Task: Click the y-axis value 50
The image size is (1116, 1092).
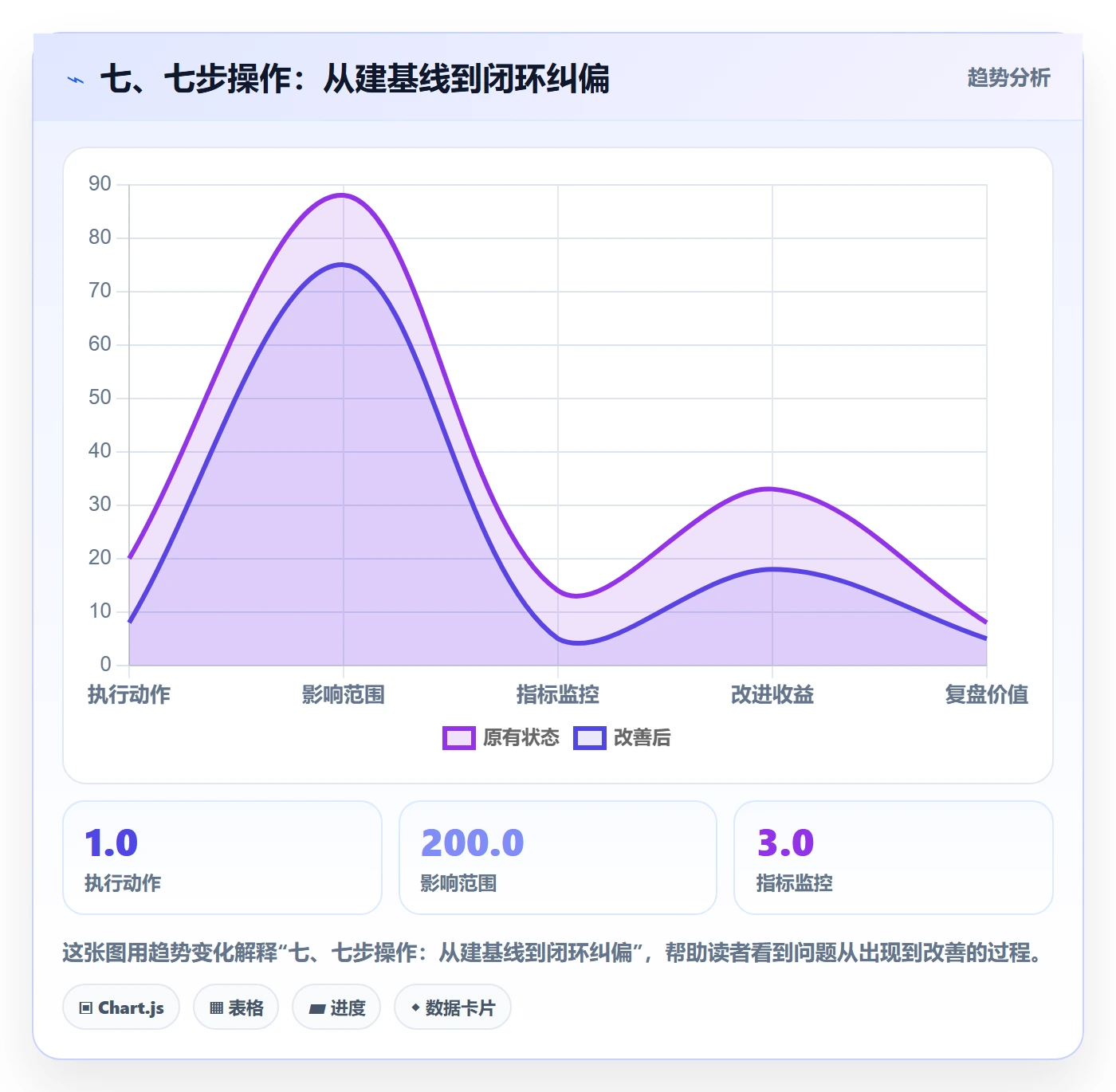Action: click(x=100, y=398)
